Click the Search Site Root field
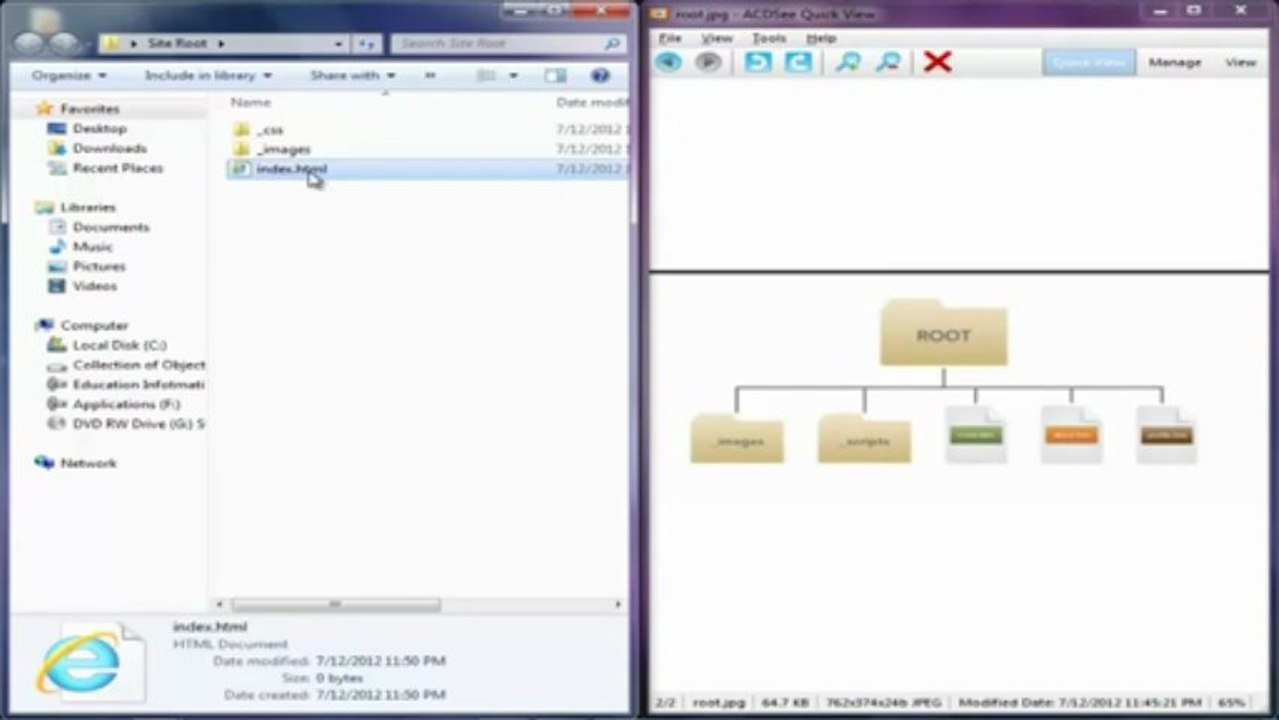The width and height of the screenshot is (1279, 720). click(508, 44)
